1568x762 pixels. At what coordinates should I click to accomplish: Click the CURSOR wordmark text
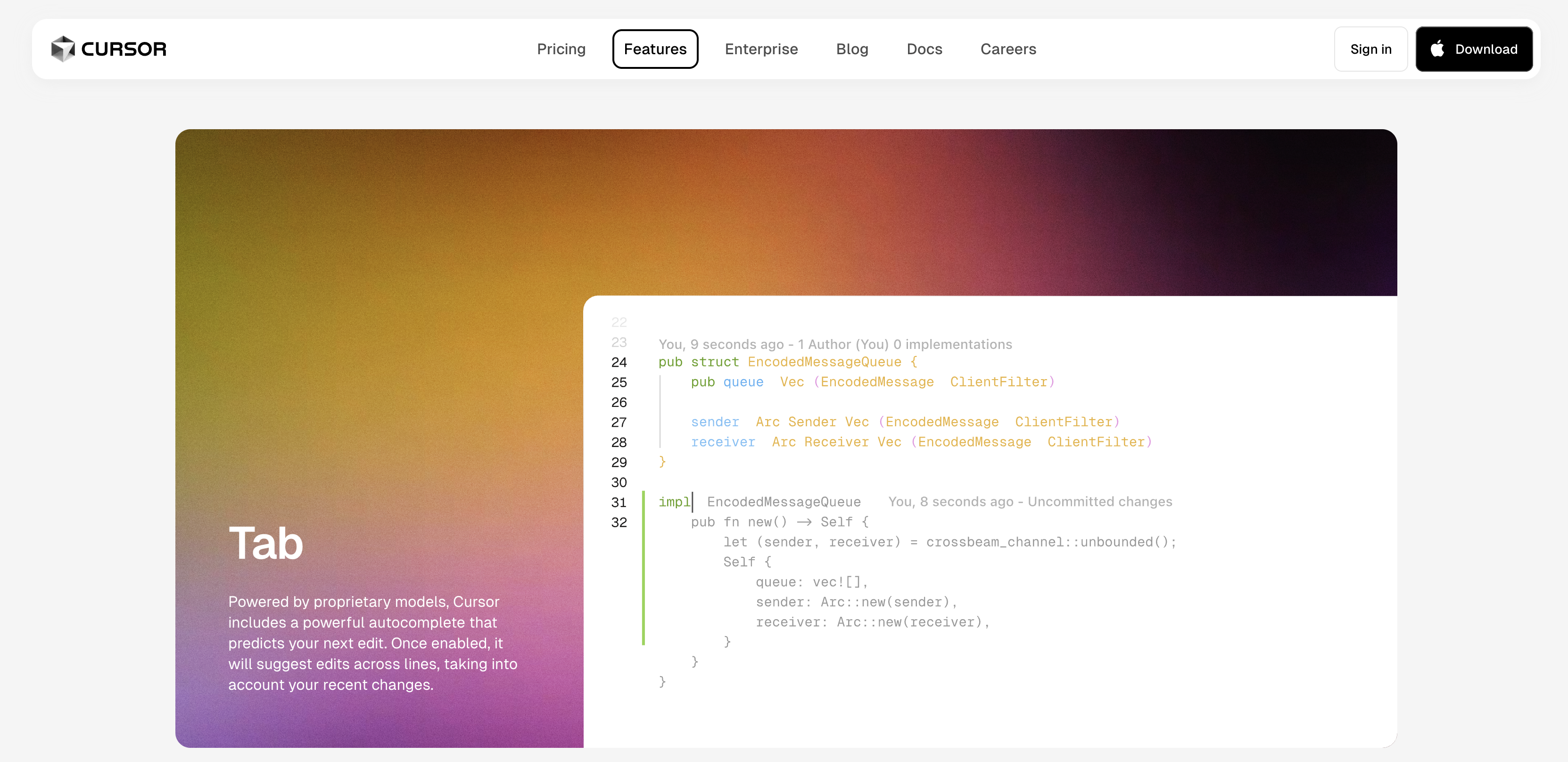tap(124, 49)
